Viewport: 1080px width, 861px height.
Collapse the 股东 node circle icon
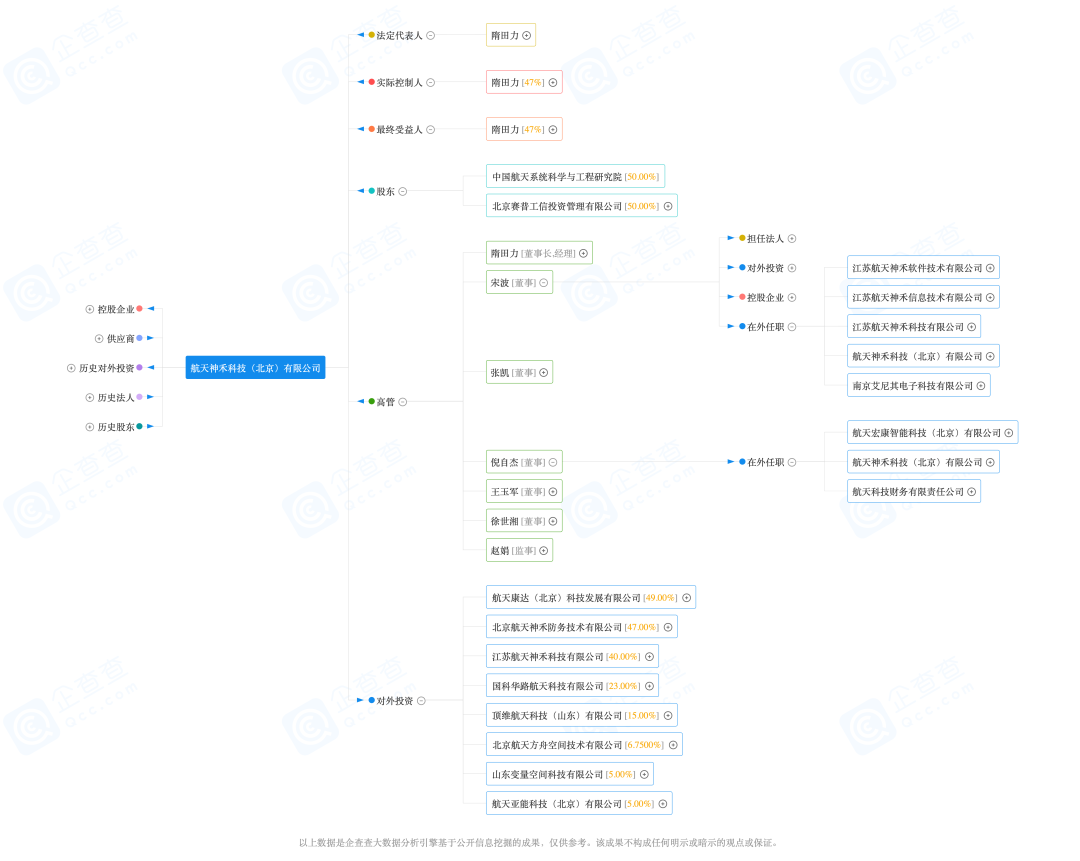pos(403,191)
